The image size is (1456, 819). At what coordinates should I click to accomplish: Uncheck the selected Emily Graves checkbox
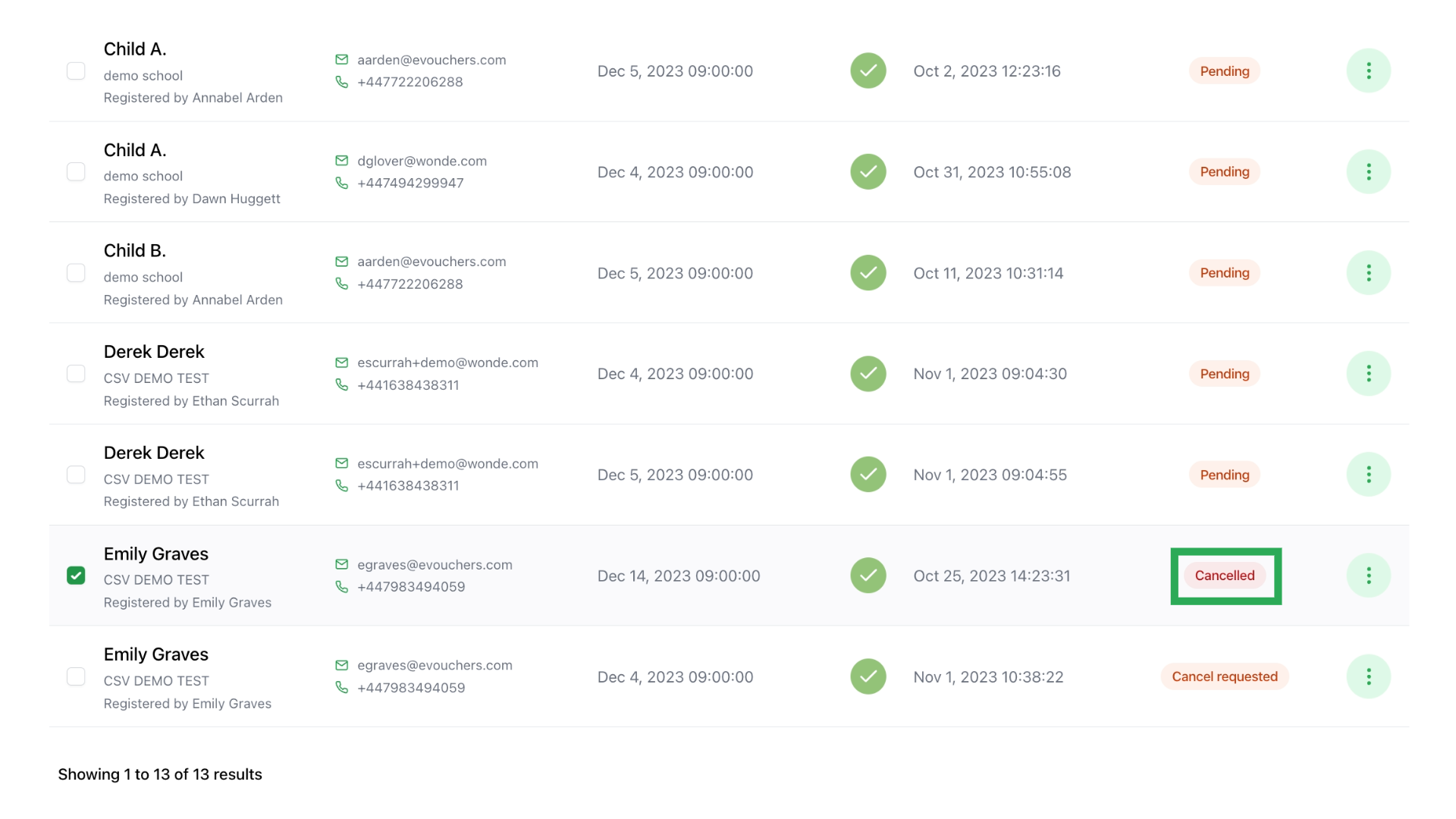[x=76, y=576]
